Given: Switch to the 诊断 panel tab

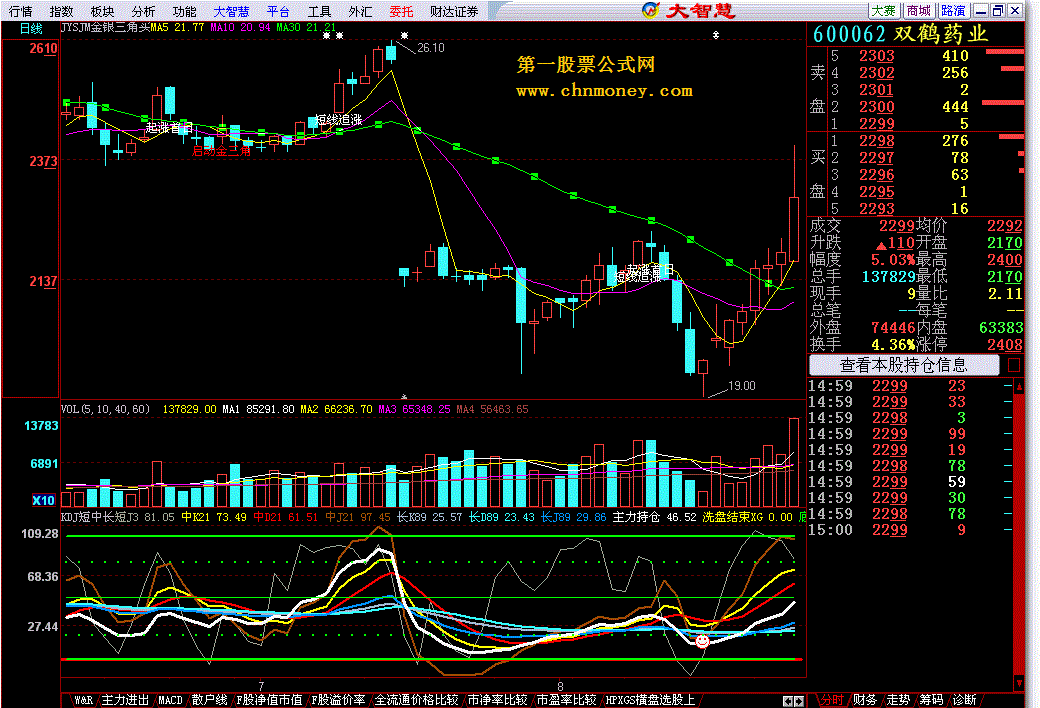Looking at the screenshot, I should 964,700.
